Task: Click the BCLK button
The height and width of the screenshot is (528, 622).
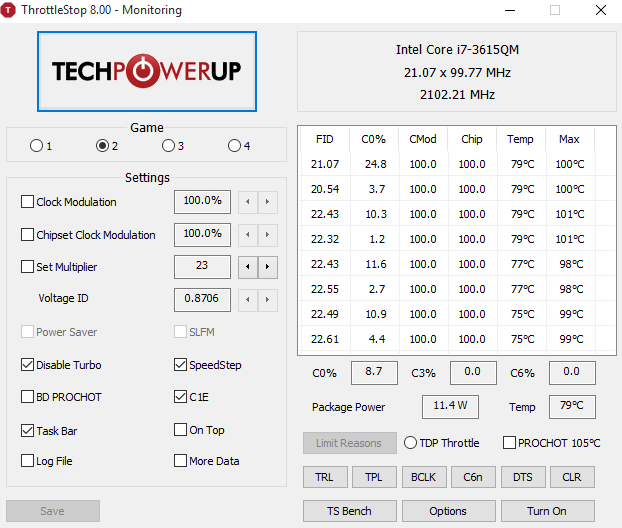Action: coord(424,477)
